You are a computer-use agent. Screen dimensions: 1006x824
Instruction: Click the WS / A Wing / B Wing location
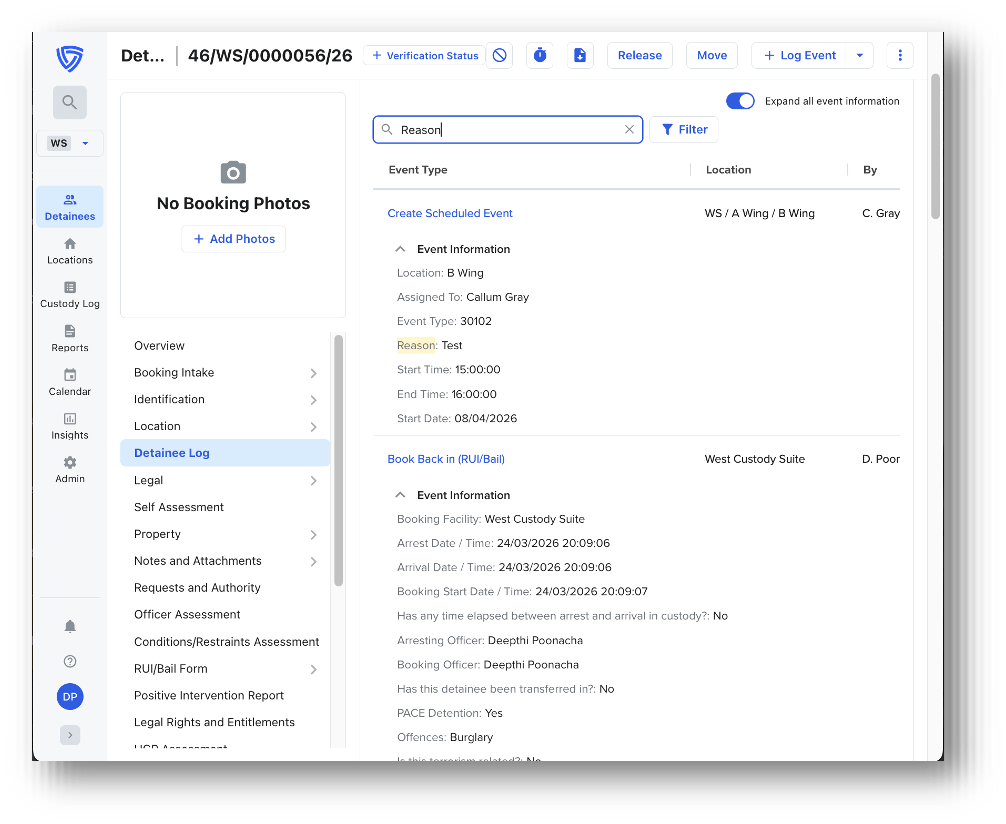point(760,213)
